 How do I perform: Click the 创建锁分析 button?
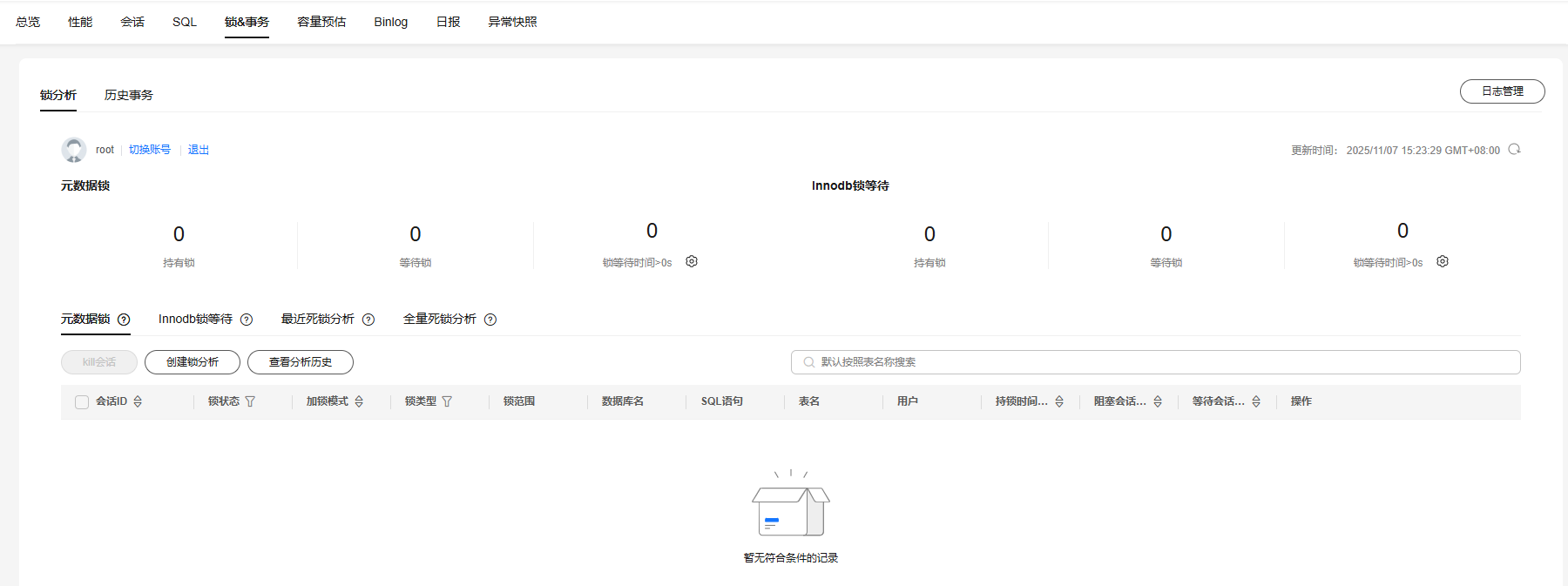[x=193, y=362]
